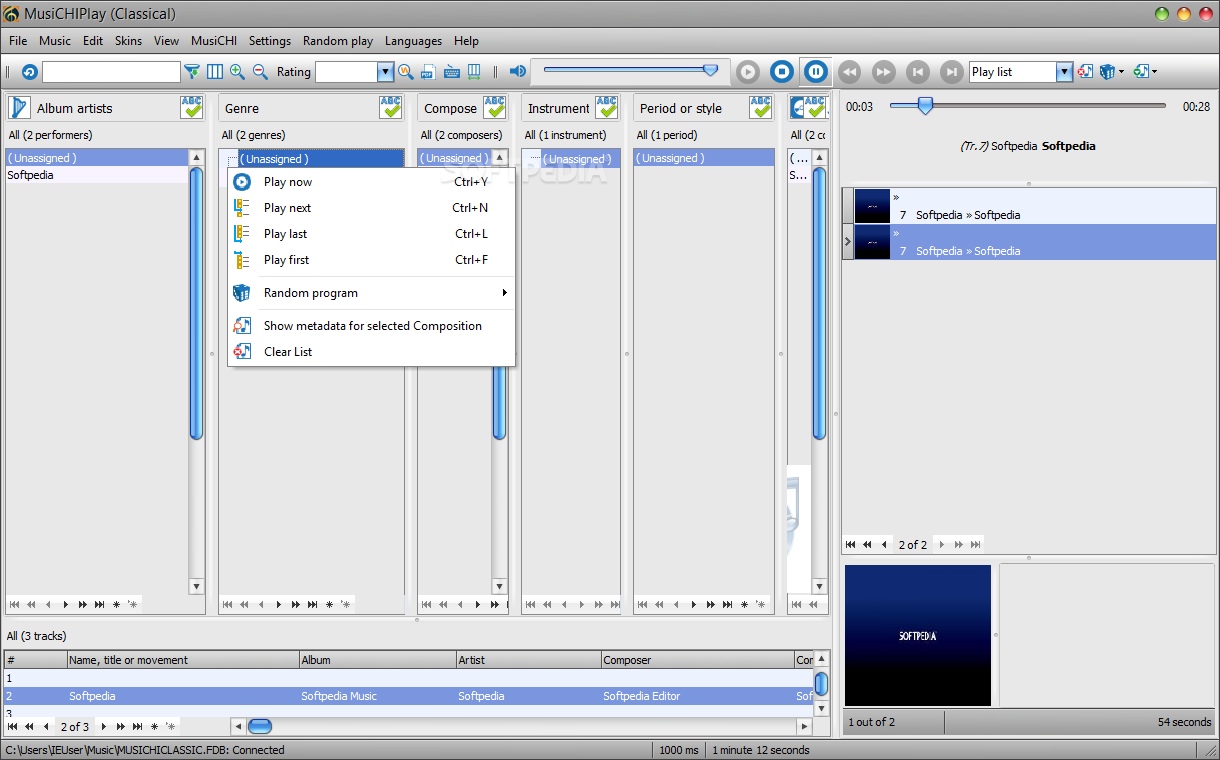Open the Settings menu

[x=270, y=41]
